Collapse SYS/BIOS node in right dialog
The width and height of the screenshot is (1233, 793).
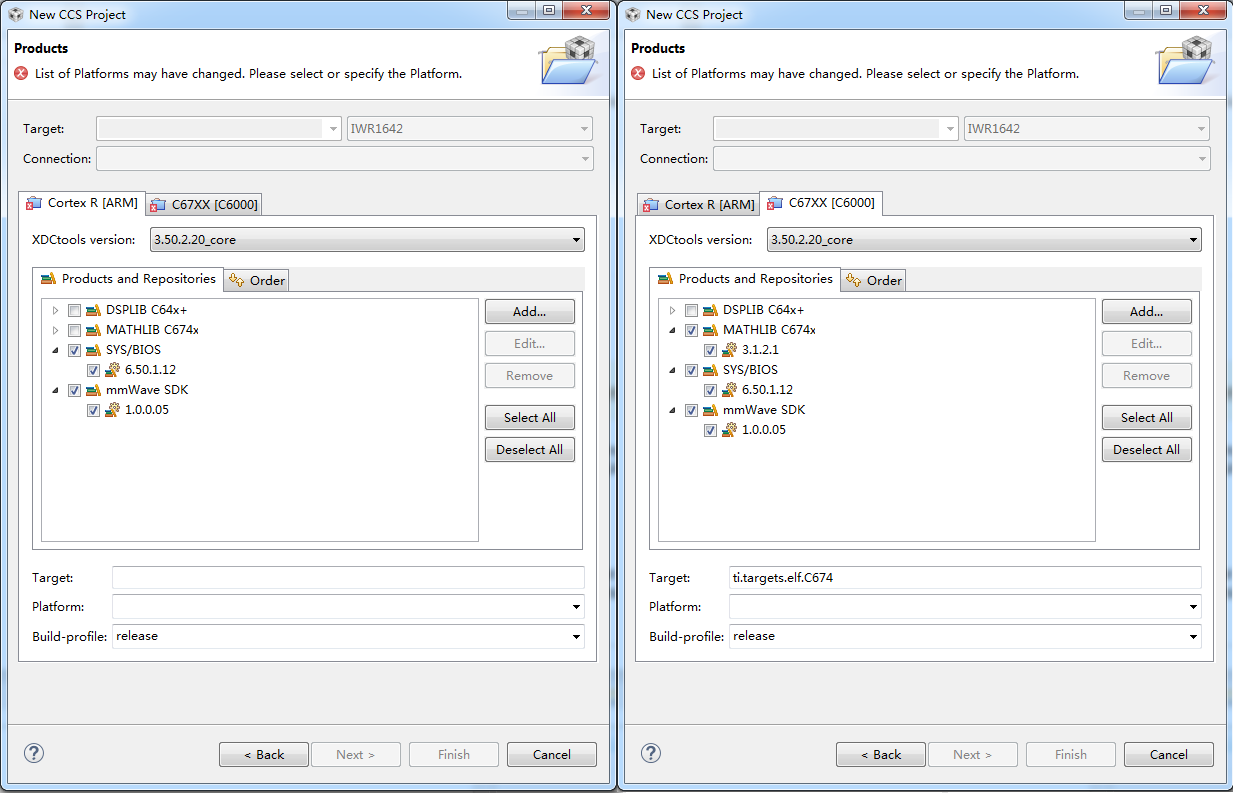(x=673, y=370)
